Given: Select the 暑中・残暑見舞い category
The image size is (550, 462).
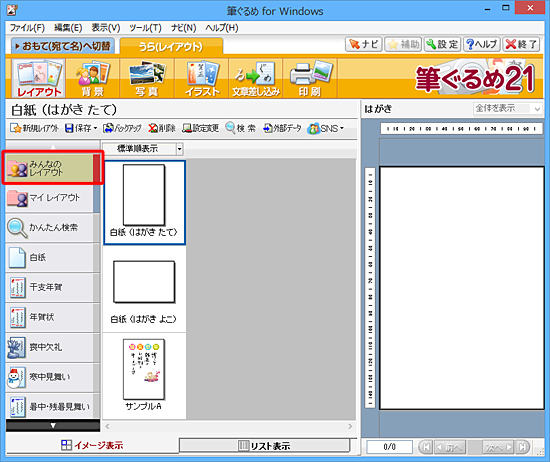Looking at the screenshot, I should click(x=53, y=406).
